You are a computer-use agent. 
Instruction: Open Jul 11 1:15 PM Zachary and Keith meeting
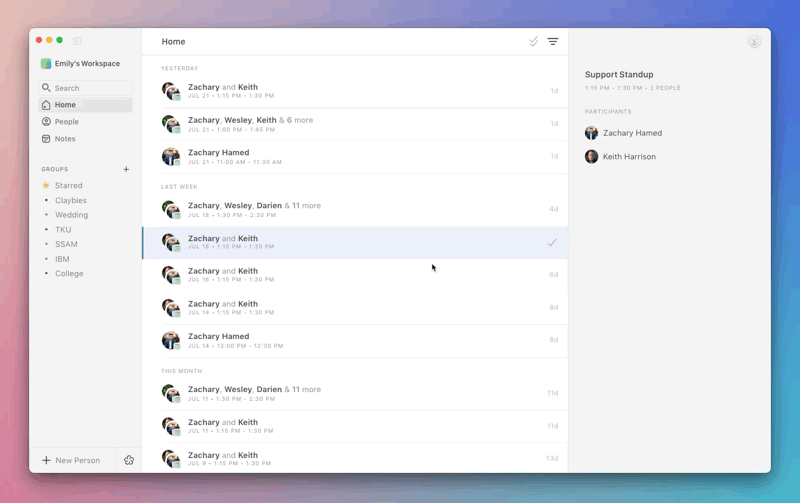pos(355,426)
